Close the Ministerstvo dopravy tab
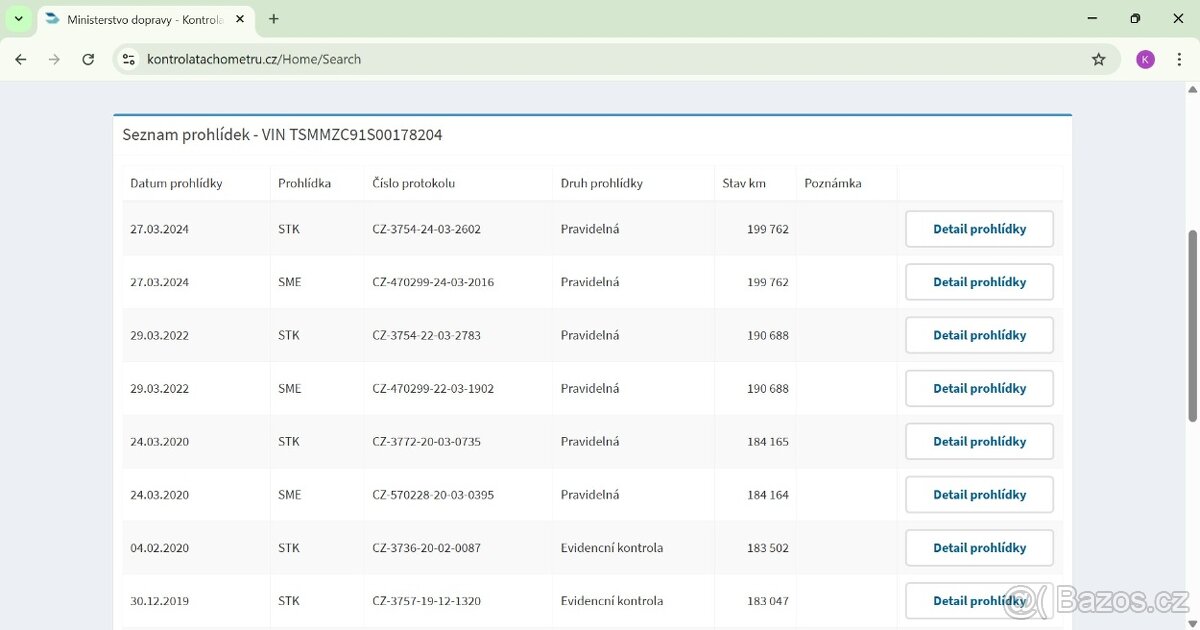Viewport: 1200px width, 630px height. (242, 19)
